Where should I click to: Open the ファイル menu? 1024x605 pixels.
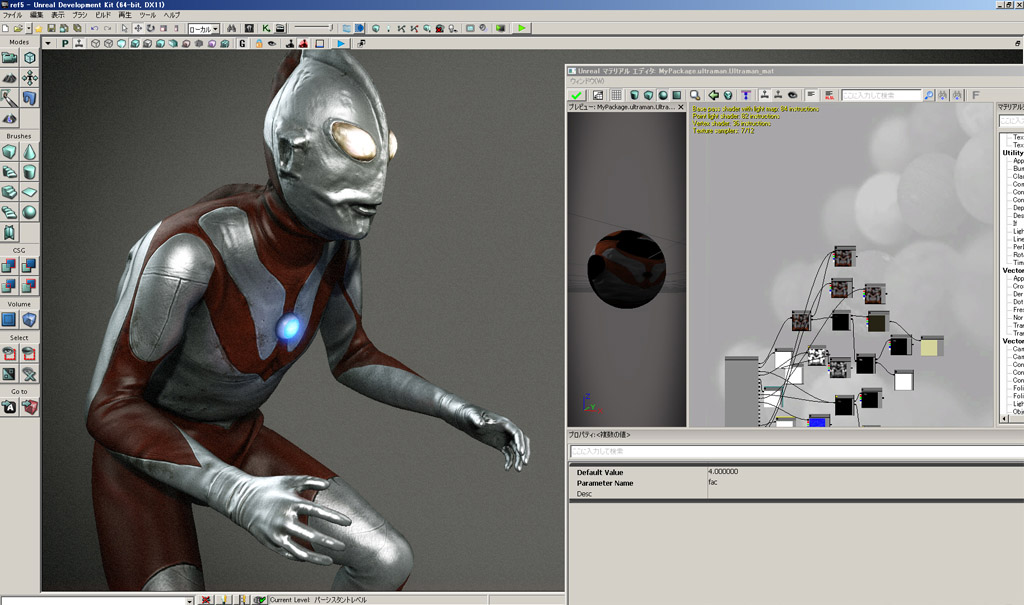(12, 14)
